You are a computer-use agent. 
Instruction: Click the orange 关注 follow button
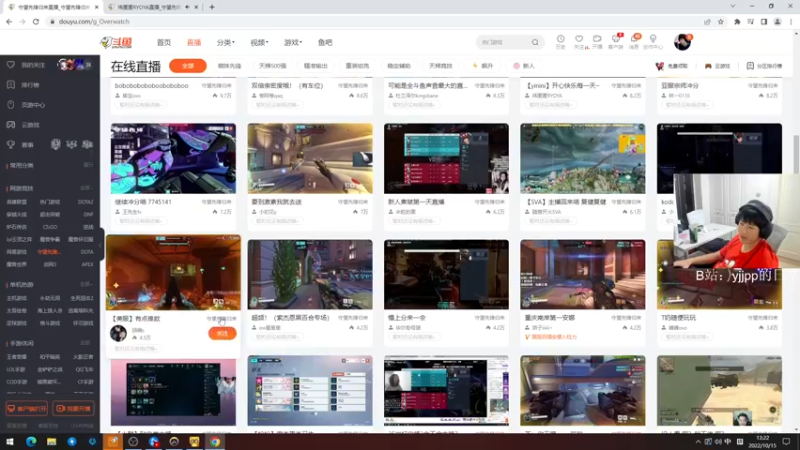click(222, 333)
